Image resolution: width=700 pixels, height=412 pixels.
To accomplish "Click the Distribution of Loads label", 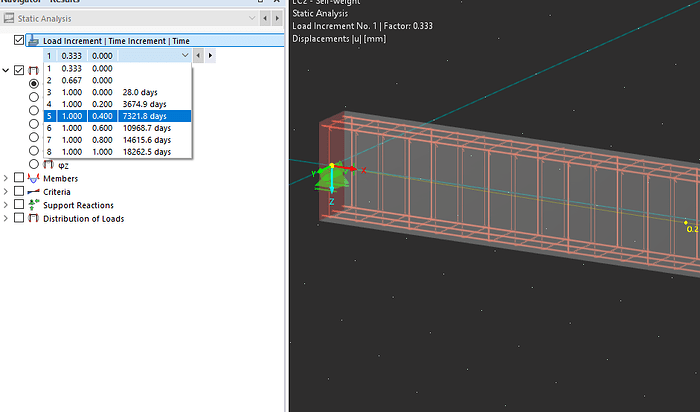I will pyautogui.click(x=83, y=219).
